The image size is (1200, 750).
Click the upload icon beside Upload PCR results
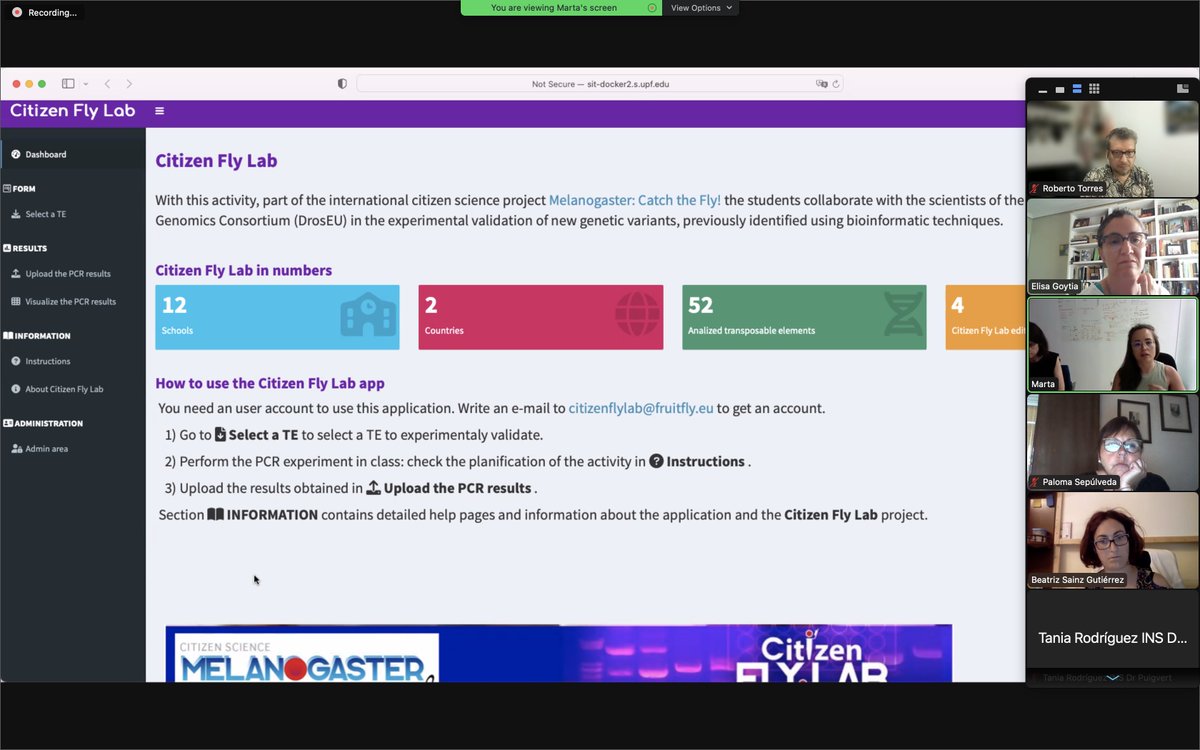coord(16,273)
